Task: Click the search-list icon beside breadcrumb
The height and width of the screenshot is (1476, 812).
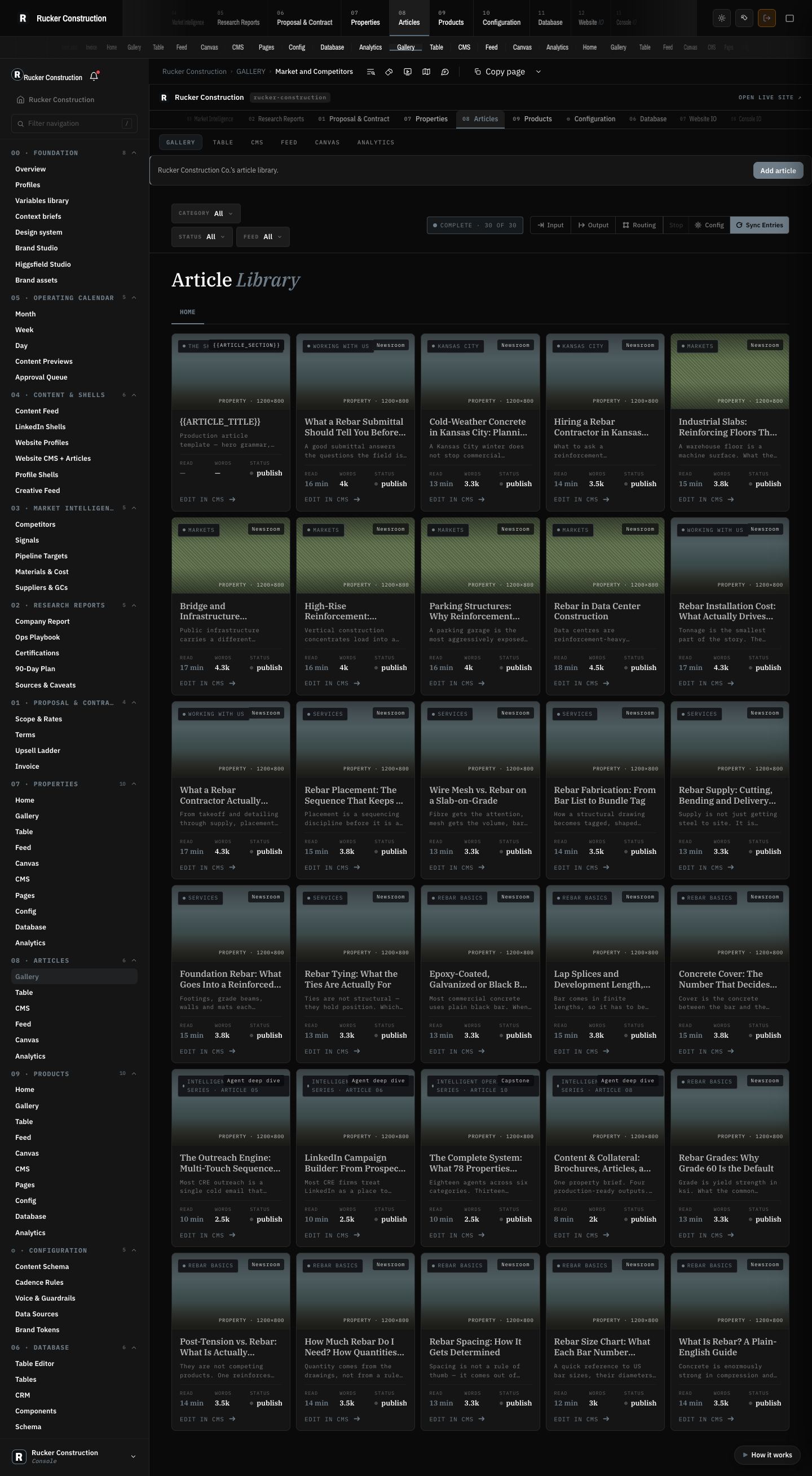Action: pyautogui.click(x=371, y=72)
